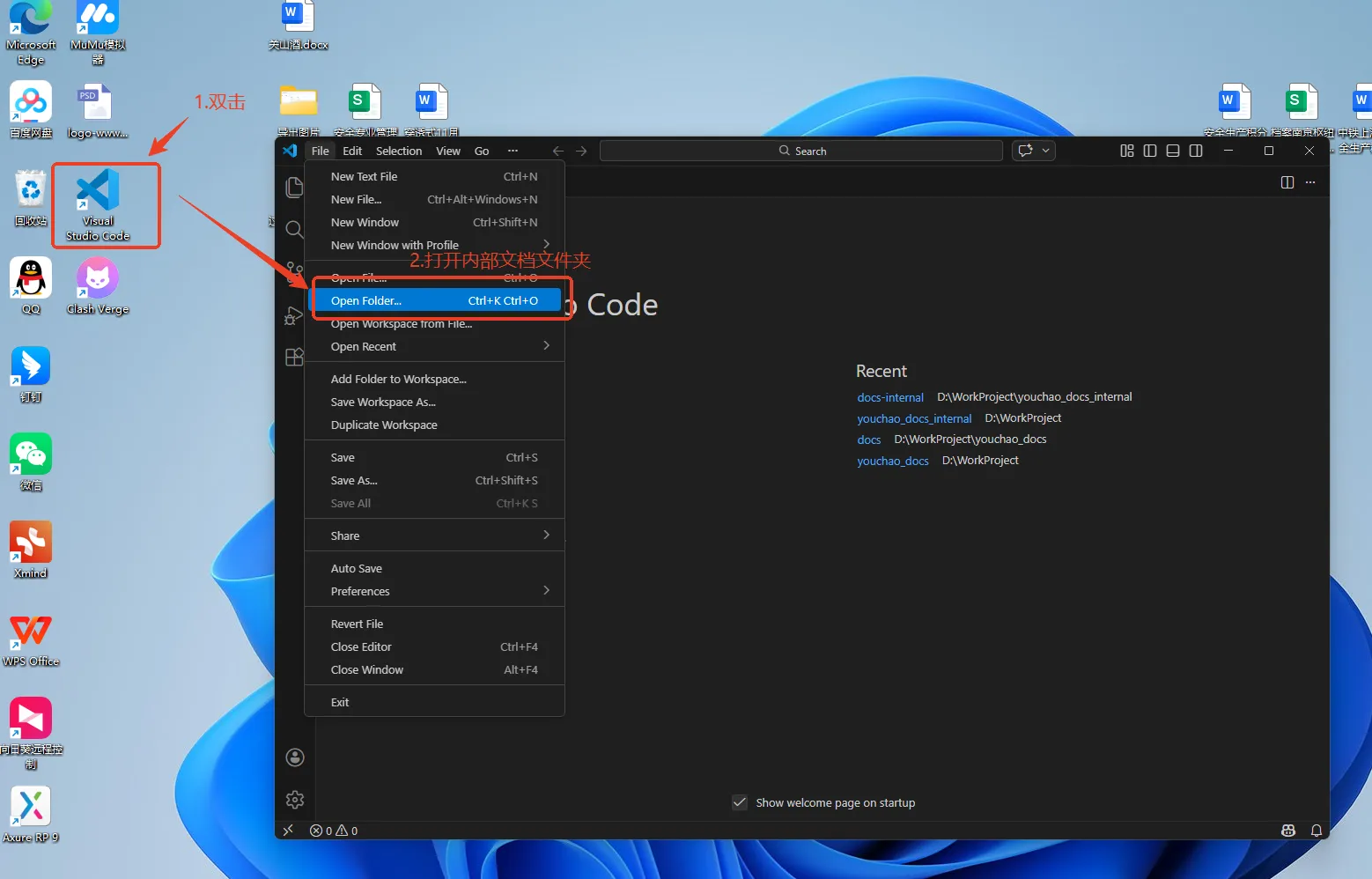The image size is (1372, 879).
Task: Open the Edit menu
Action: (352, 151)
